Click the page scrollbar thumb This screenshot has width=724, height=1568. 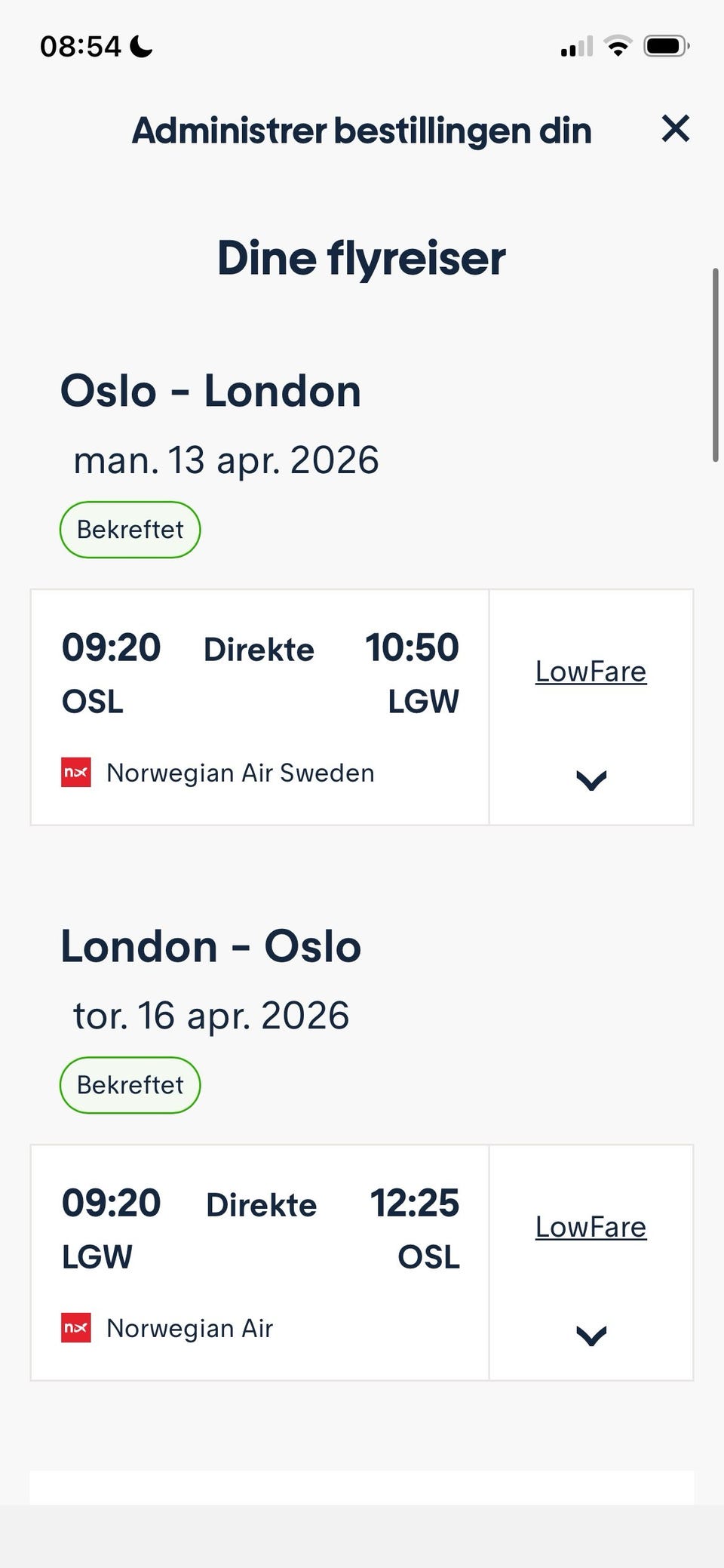pos(715,364)
